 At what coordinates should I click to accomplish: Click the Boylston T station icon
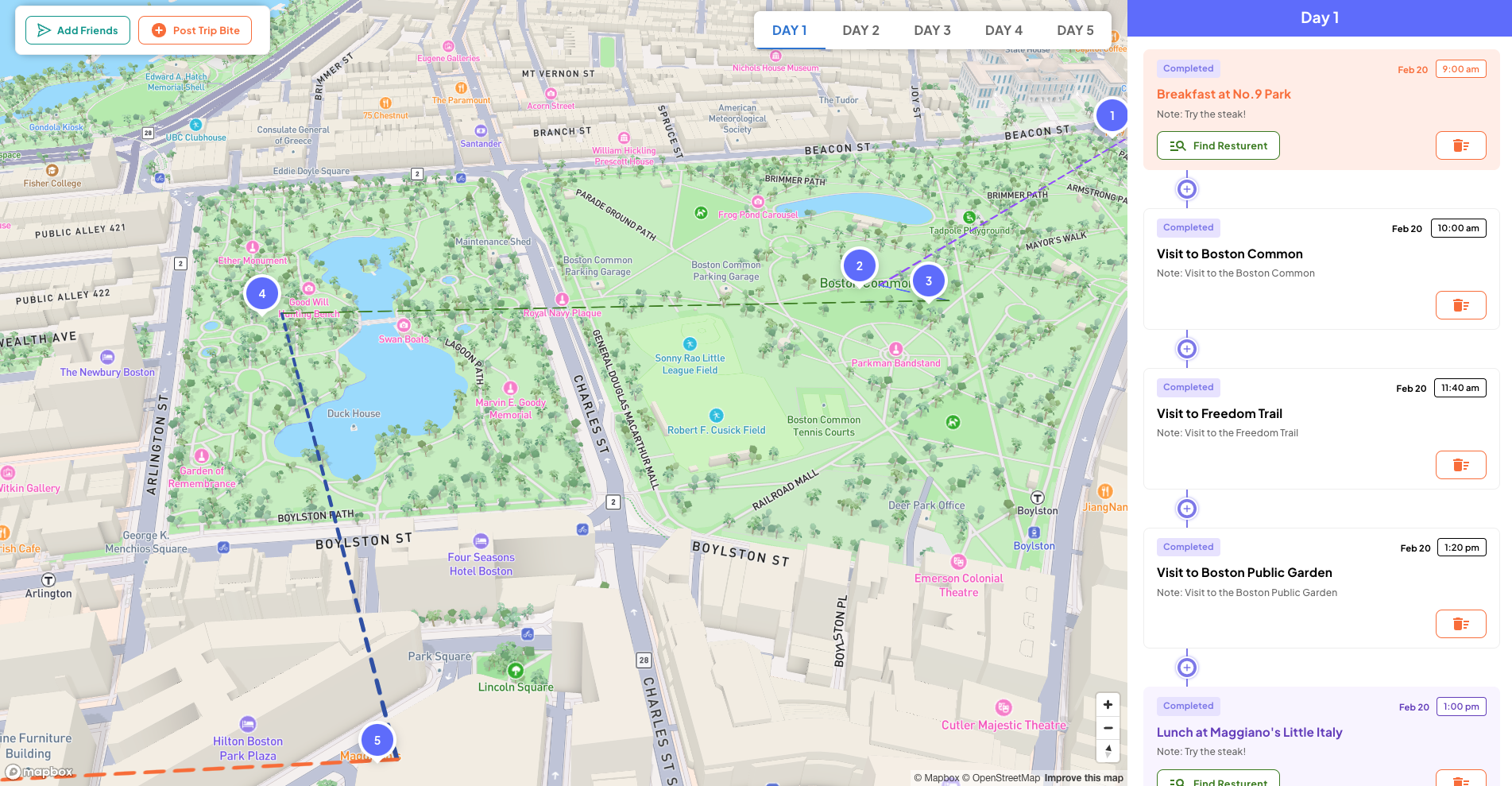(x=1038, y=498)
